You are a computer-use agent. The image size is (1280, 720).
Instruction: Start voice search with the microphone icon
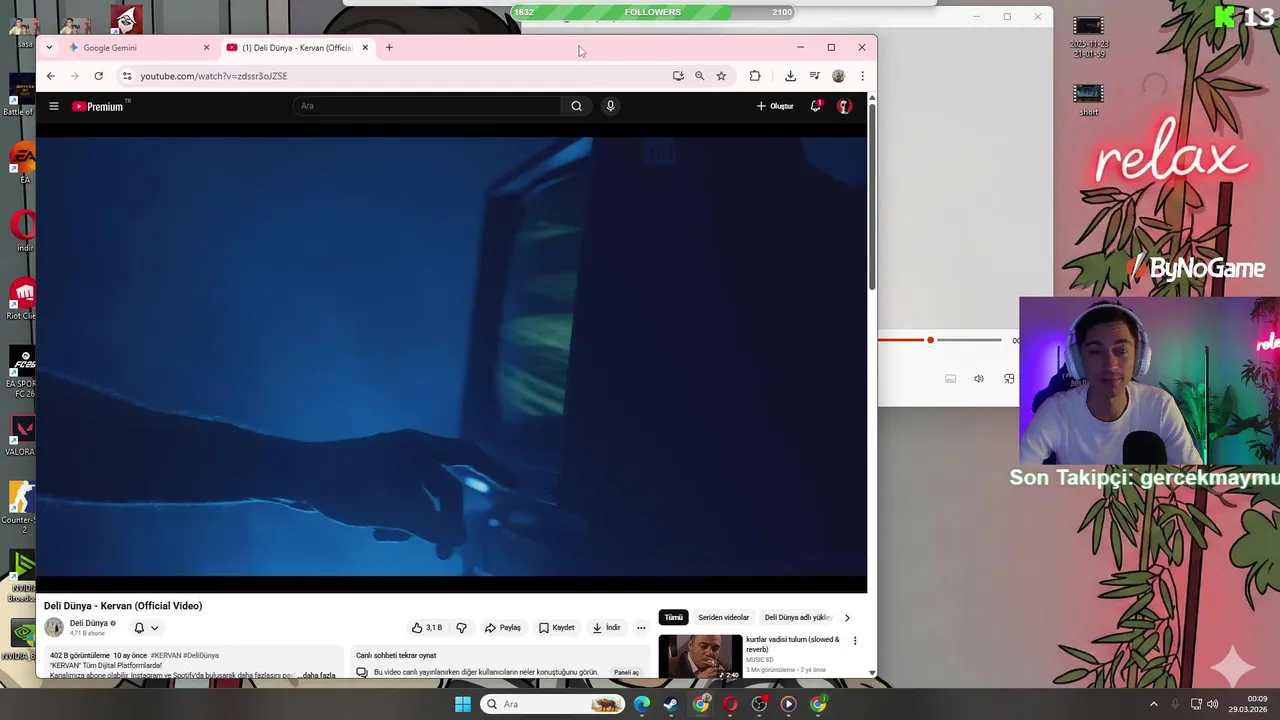610,106
